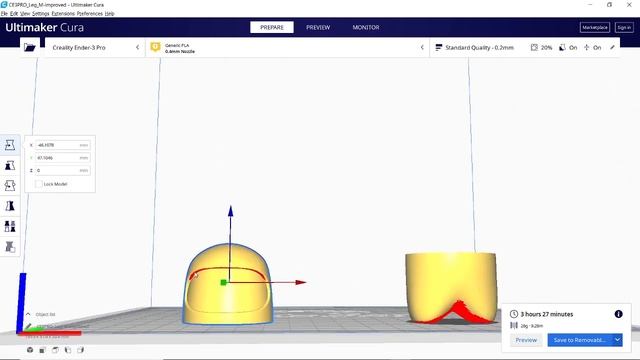Select the Scale tool in the left toolbar
The height and width of the screenshot is (360, 640).
10,165
